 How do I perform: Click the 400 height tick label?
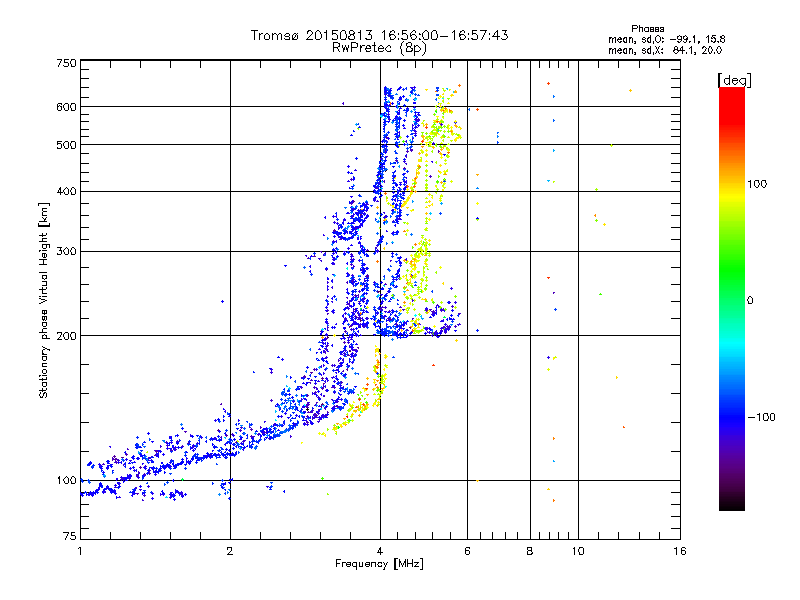pos(66,191)
